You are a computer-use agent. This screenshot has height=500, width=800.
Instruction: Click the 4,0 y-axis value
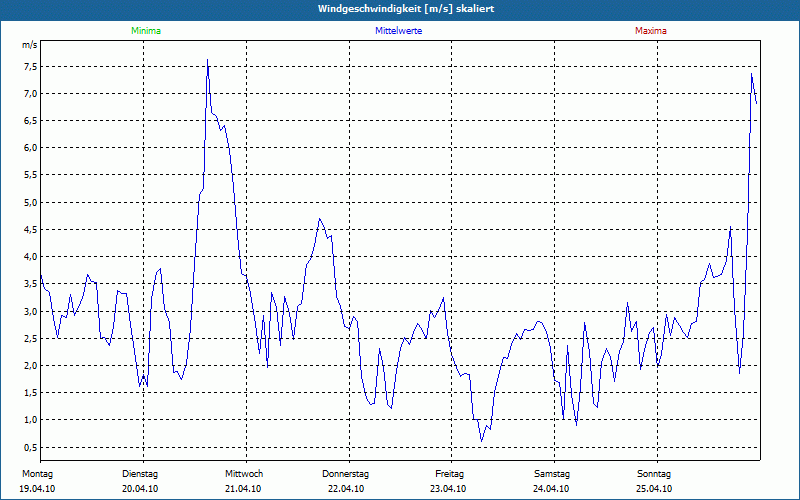(30, 257)
